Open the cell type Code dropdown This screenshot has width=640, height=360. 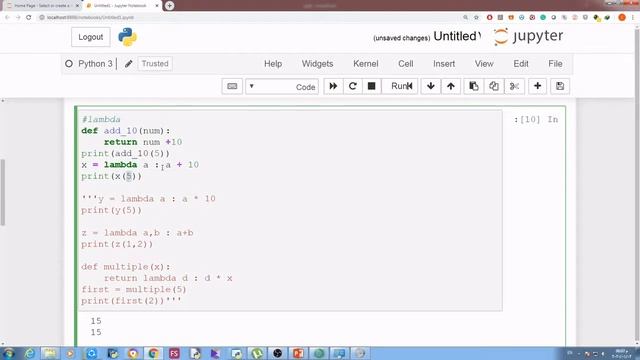(282, 87)
